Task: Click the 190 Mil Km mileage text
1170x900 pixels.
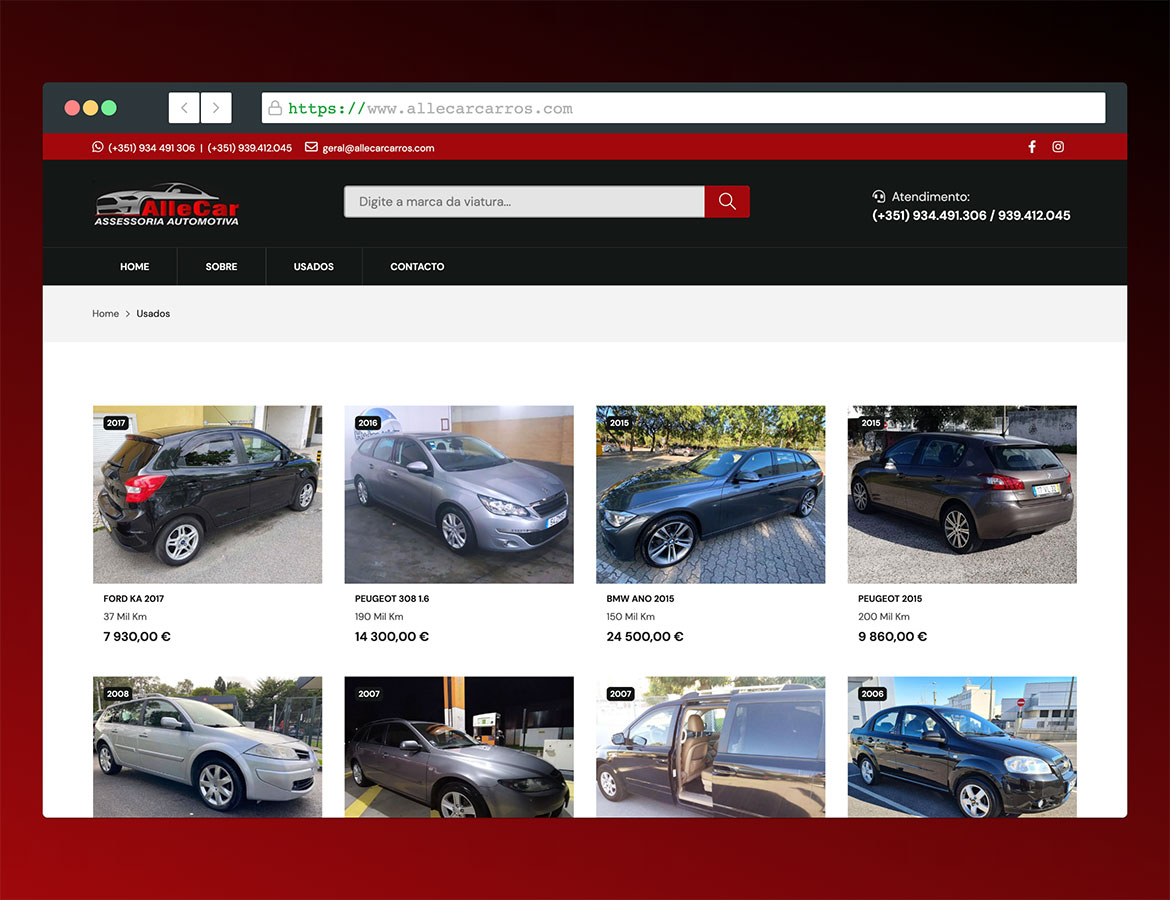Action: click(379, 616)
